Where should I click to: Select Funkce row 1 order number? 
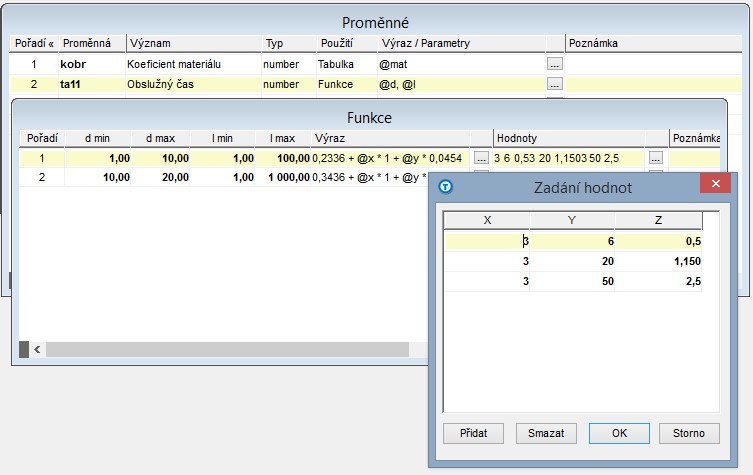tap(42, 158)
